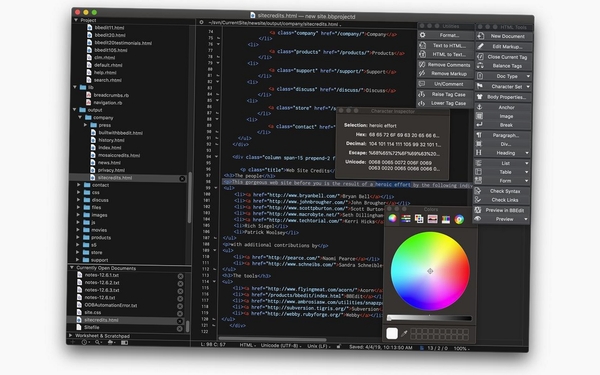
Task: Click the Remove Comments icon
Action: (x=422, y=64)
